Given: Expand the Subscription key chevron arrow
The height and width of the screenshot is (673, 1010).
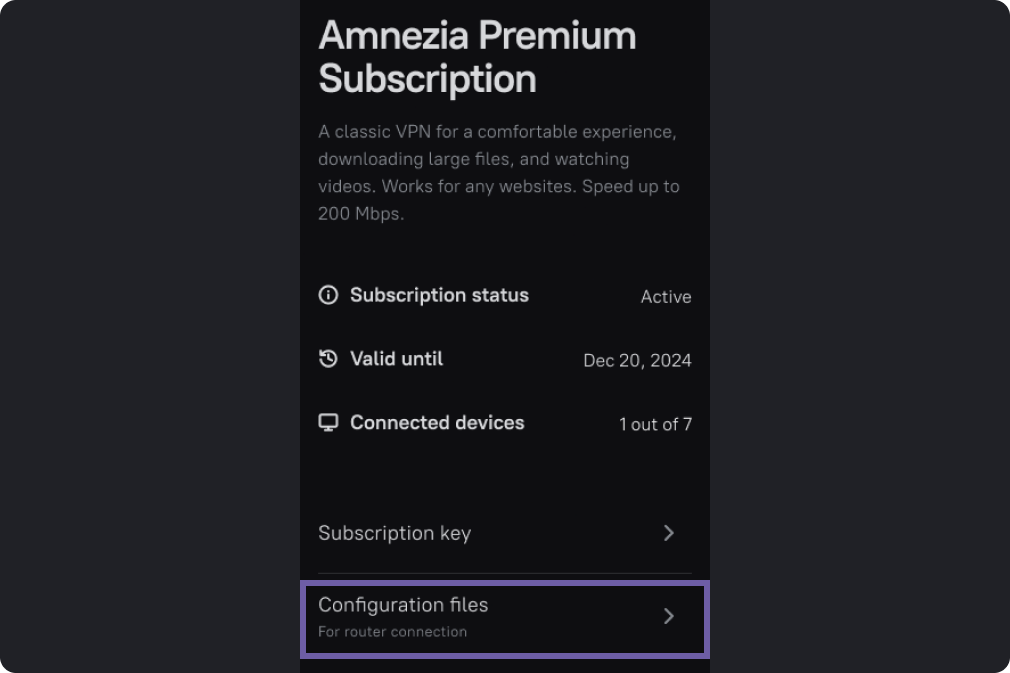Looking at the screenshot, I should tap(669, 533).
